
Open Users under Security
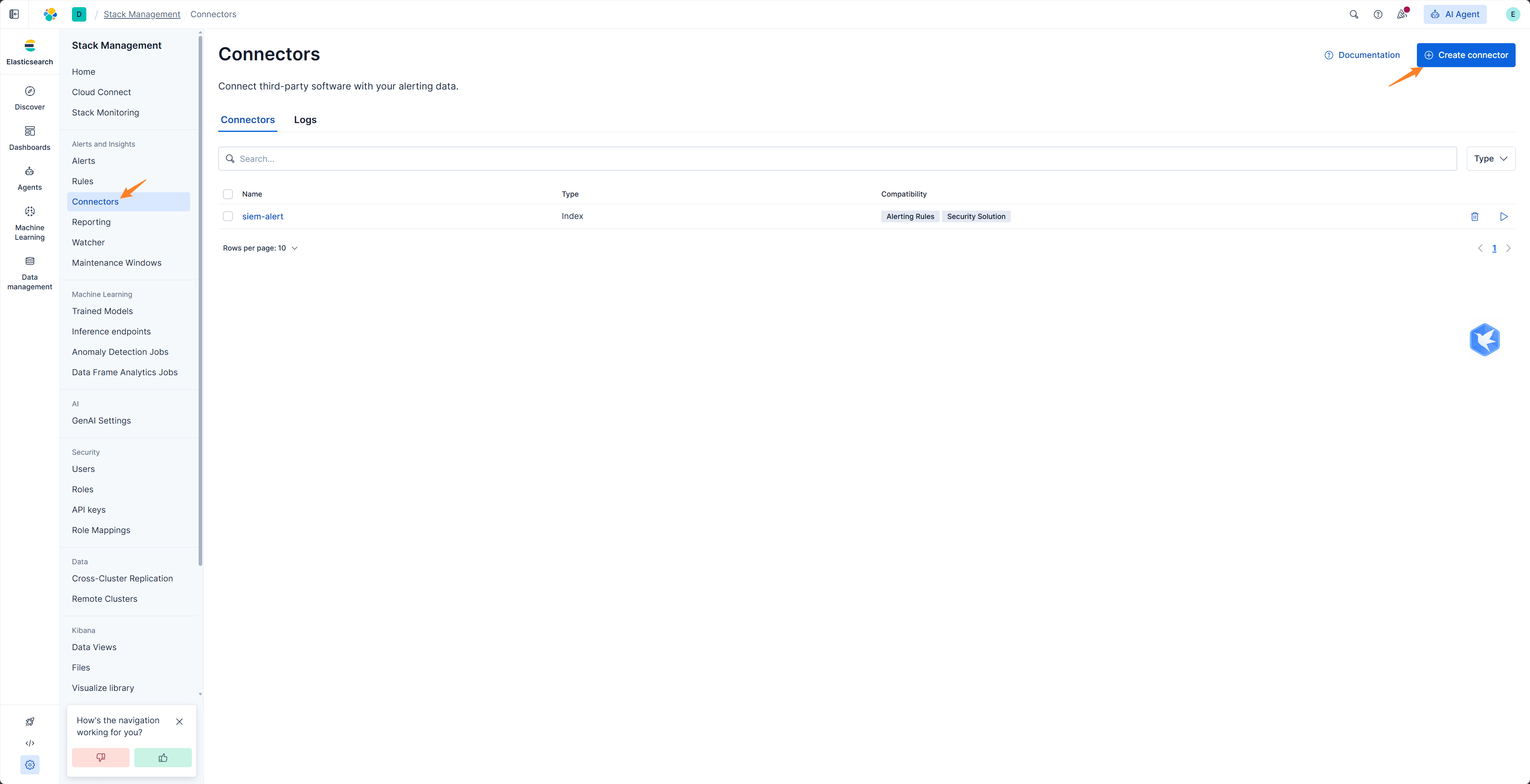point(83,469)
